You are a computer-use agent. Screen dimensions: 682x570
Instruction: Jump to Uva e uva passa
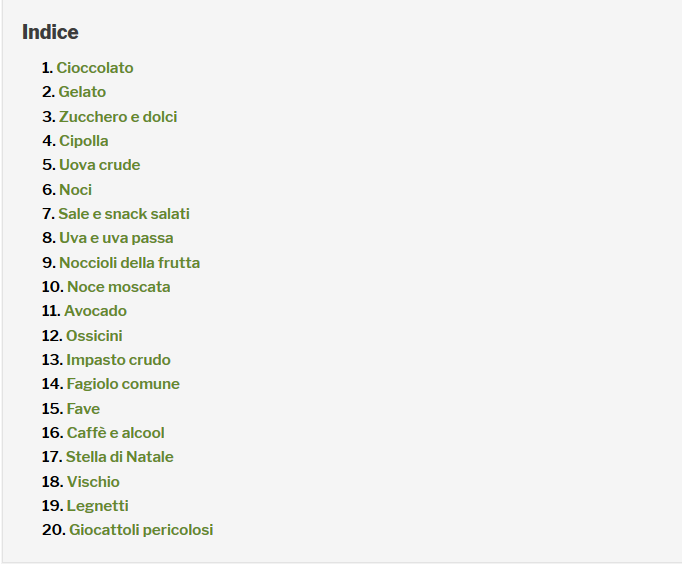pos(116,238)
